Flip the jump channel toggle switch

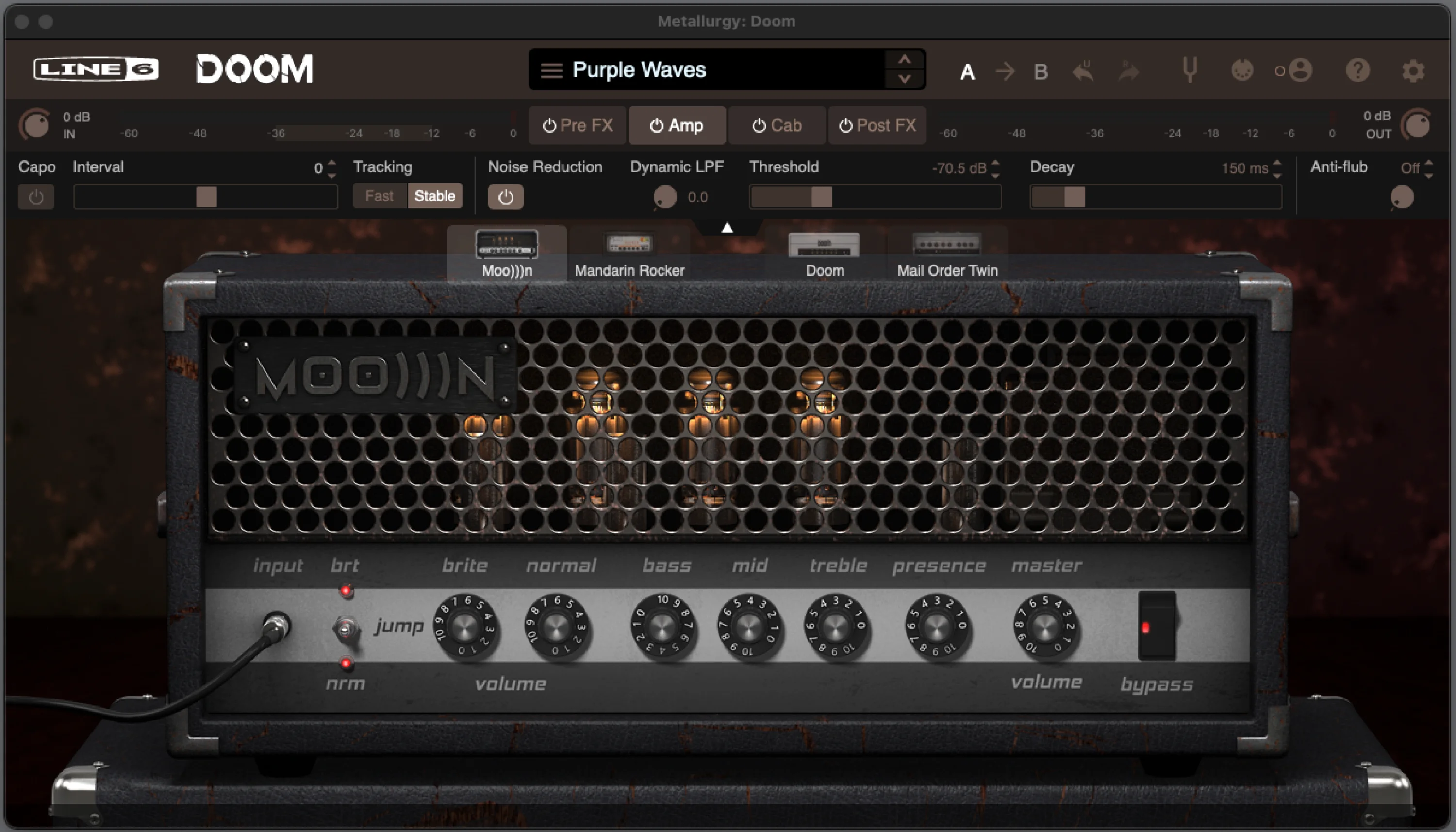[x=346, y=629]
